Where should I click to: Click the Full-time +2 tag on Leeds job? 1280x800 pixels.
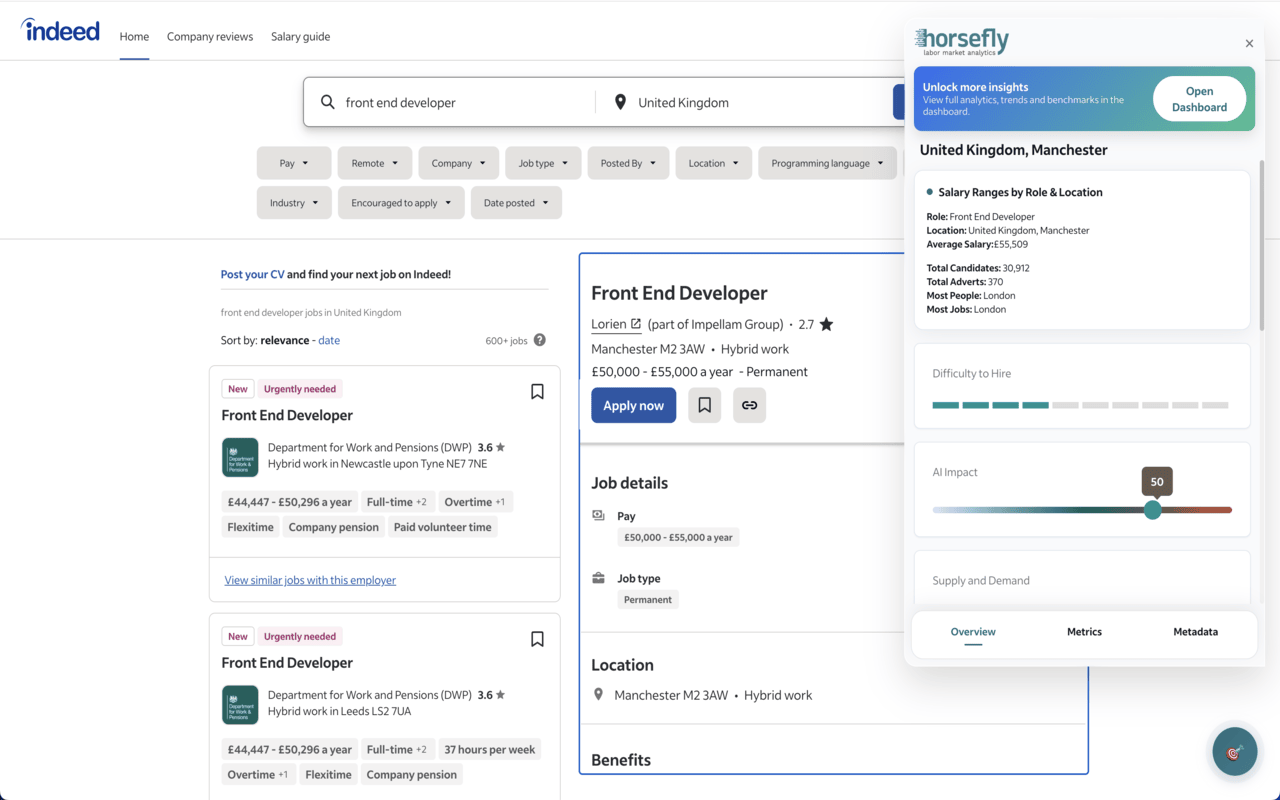coord(396,749)
